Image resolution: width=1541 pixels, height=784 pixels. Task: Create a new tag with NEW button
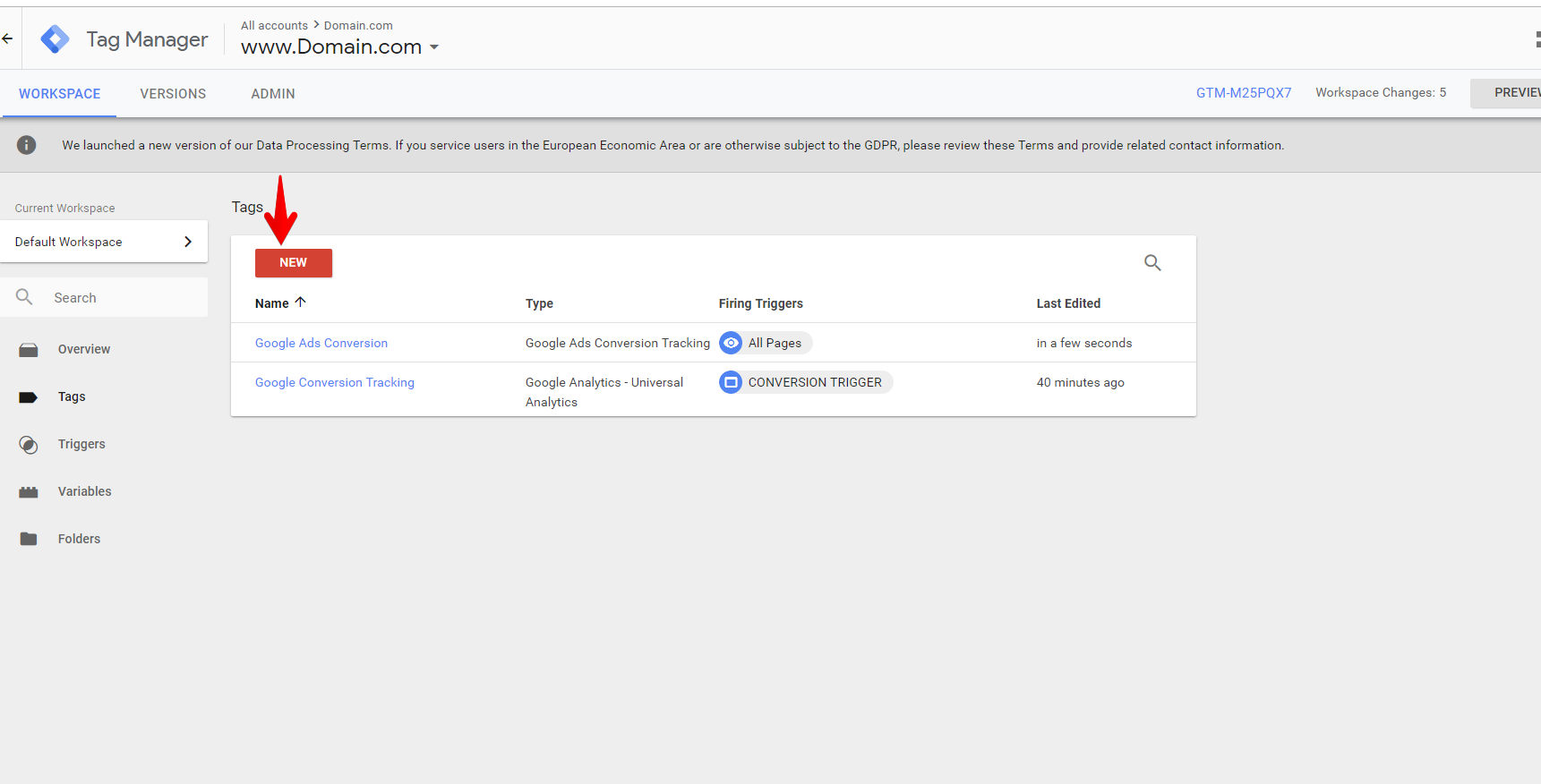click(x=294, y=263)
